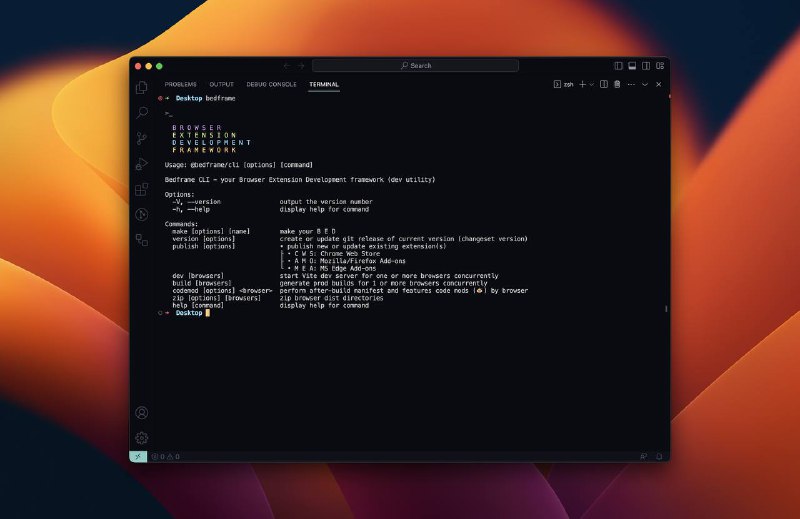
Task: Click the Search command center field
Action: click(x=415, y=65)
